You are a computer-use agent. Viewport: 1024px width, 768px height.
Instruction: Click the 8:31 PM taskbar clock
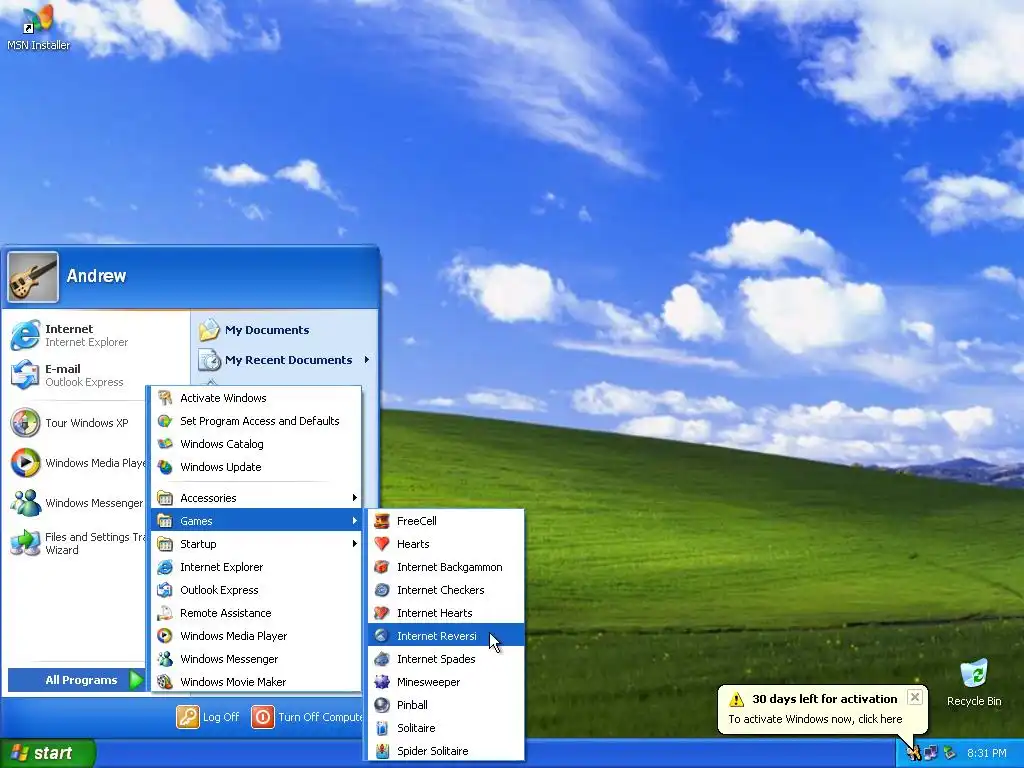coord(986,753)
